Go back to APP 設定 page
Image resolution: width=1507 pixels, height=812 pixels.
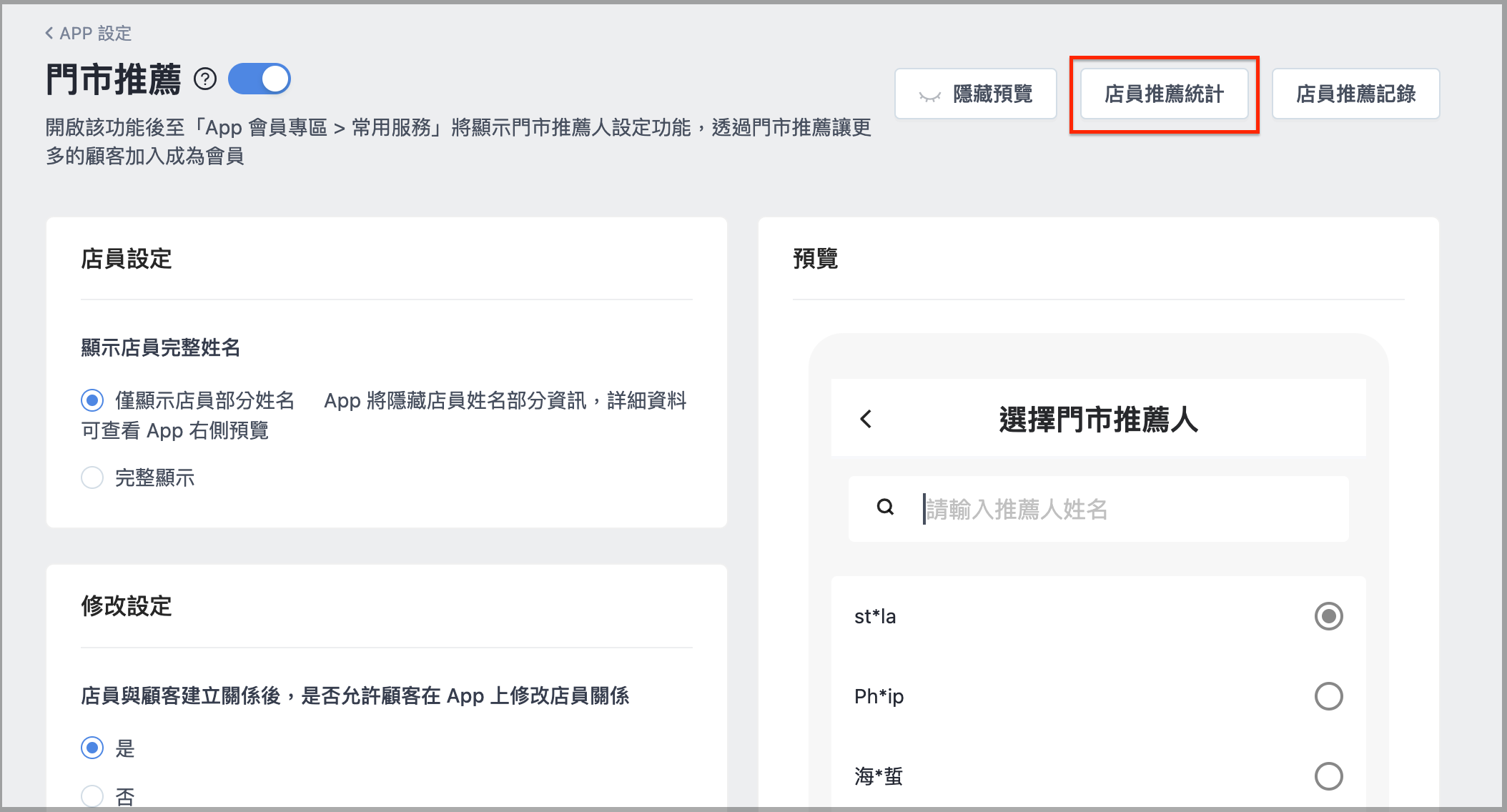[x=88, y=33]
